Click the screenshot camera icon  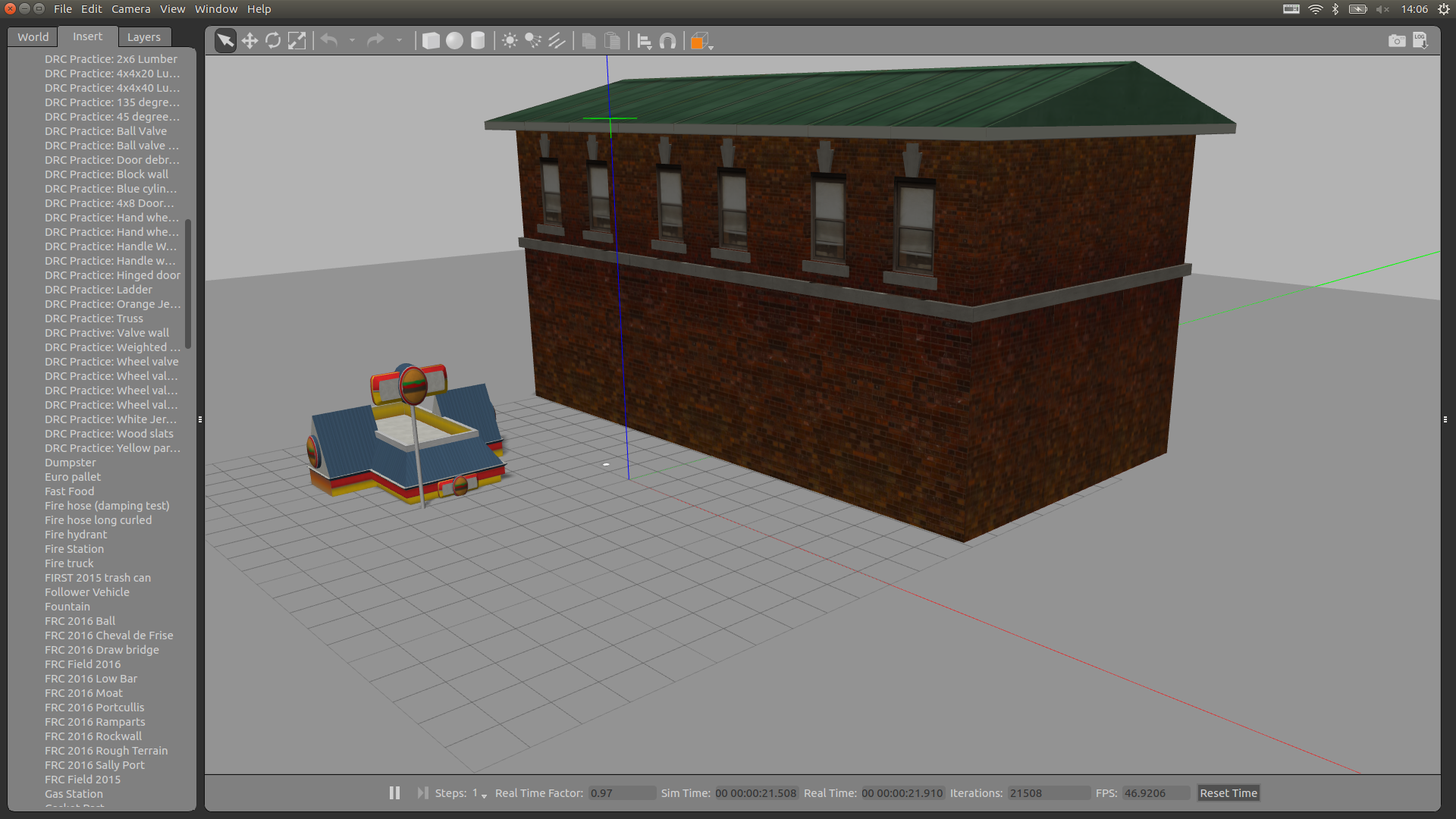[1396, 41]
